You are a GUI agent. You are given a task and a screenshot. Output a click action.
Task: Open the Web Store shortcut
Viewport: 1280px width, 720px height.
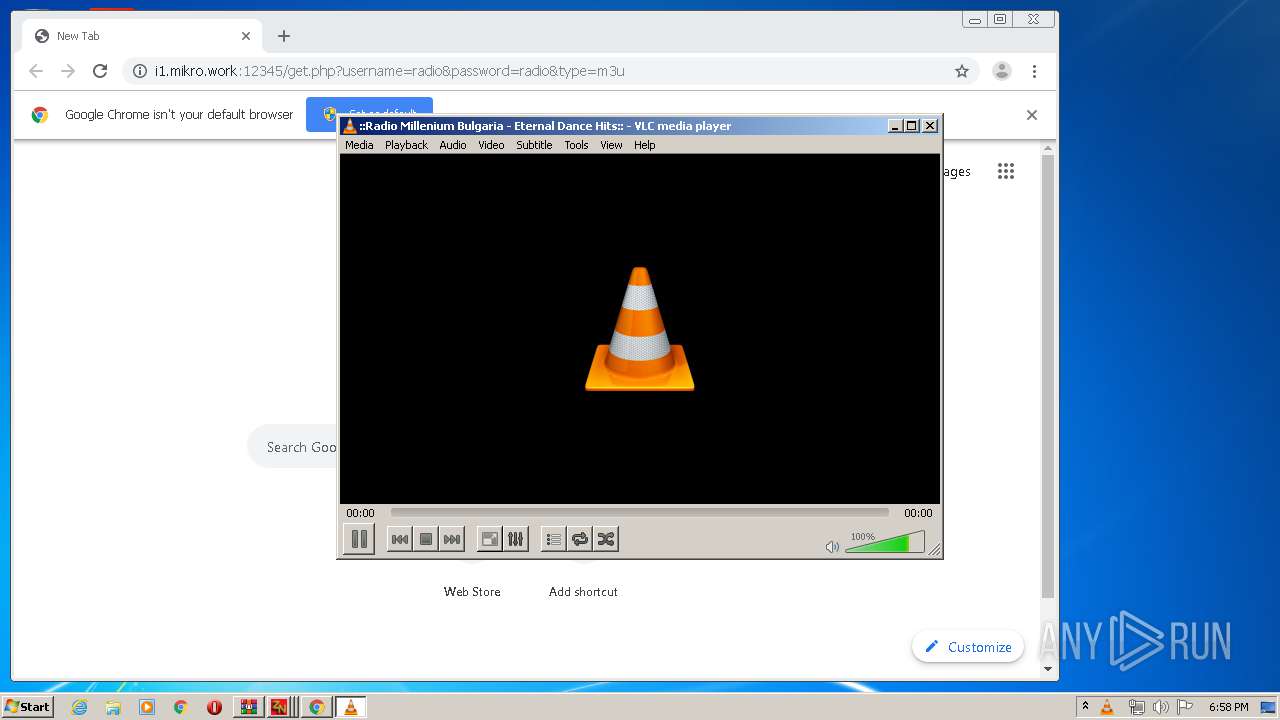pyautogui.click(x=472, y=592)
